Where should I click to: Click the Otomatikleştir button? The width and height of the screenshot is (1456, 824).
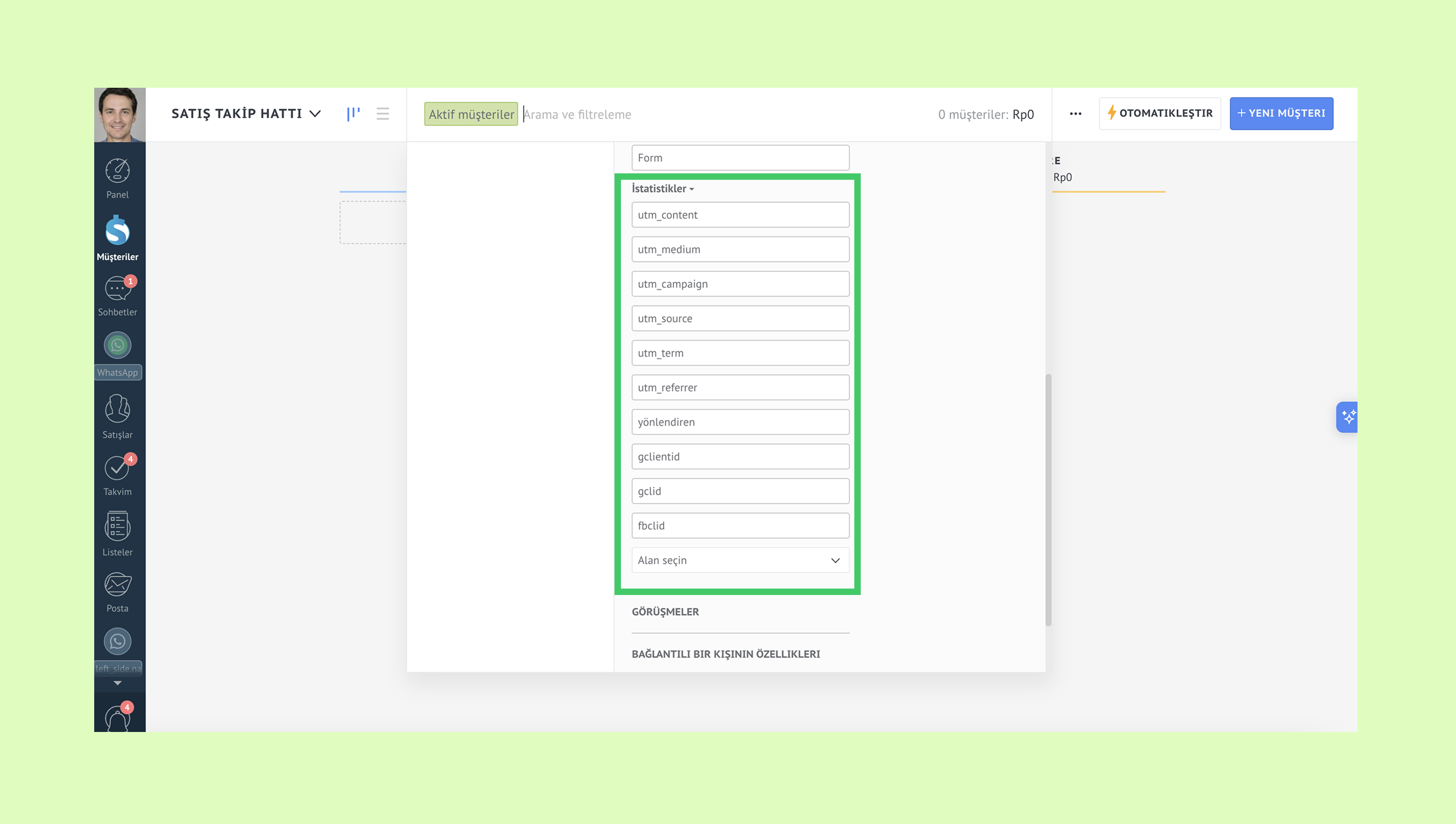pos(1159,113)
